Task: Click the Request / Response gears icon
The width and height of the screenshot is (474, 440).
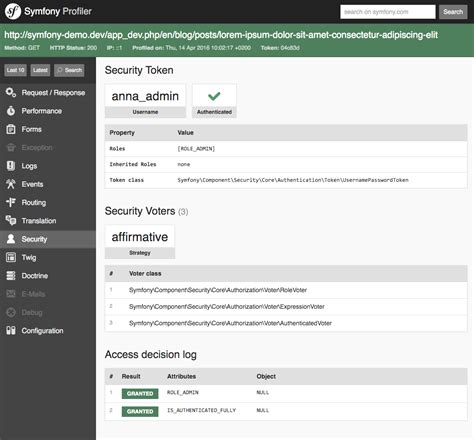Action: (11, 93)
